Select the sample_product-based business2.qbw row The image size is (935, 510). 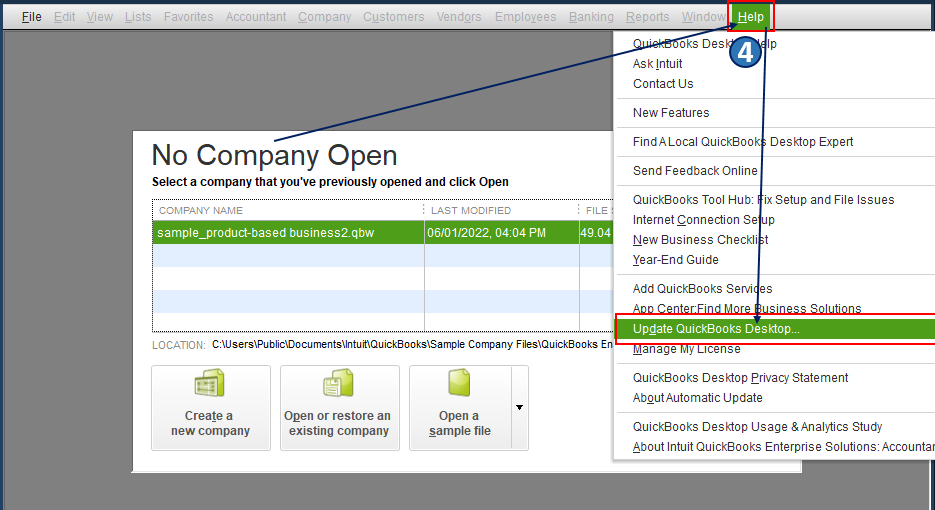click(383, 233)
